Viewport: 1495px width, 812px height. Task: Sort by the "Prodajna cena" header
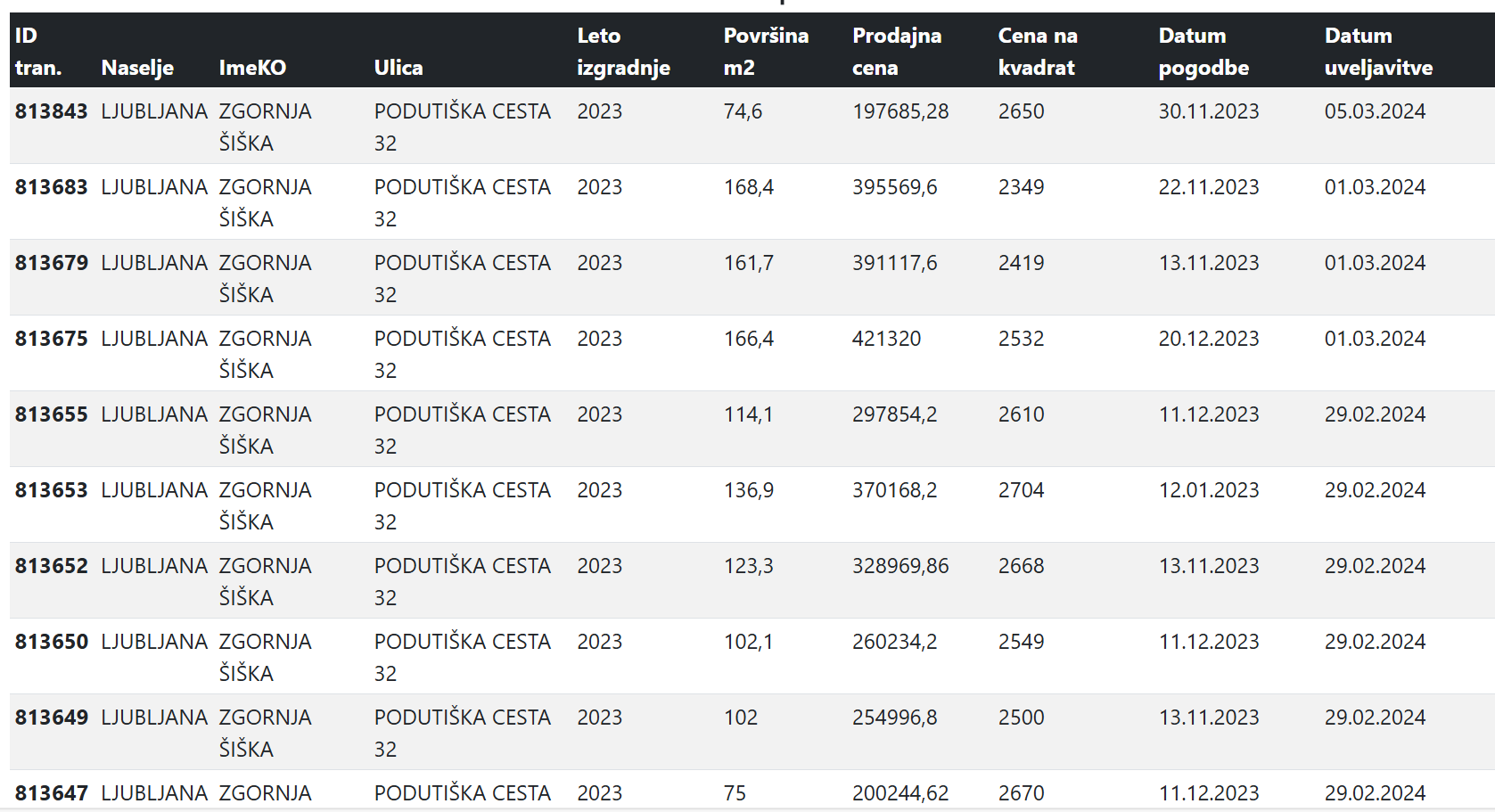click(896, 52)
